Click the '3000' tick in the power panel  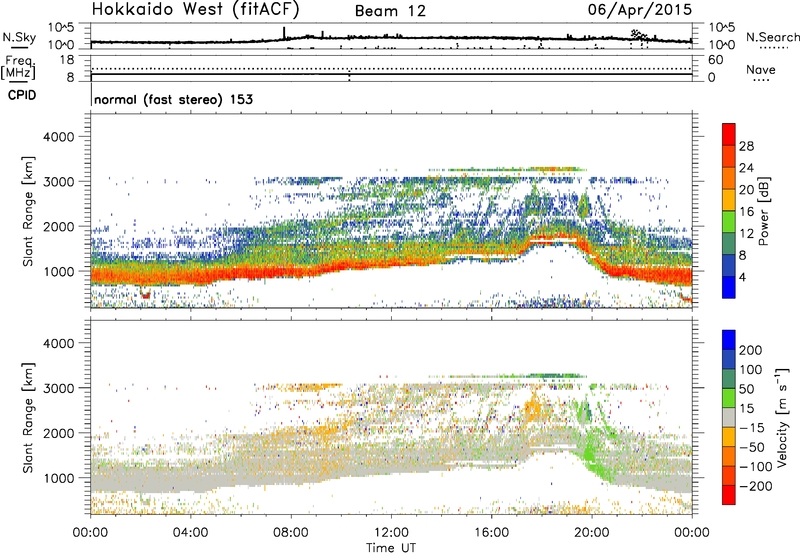[x=58, y=182]
